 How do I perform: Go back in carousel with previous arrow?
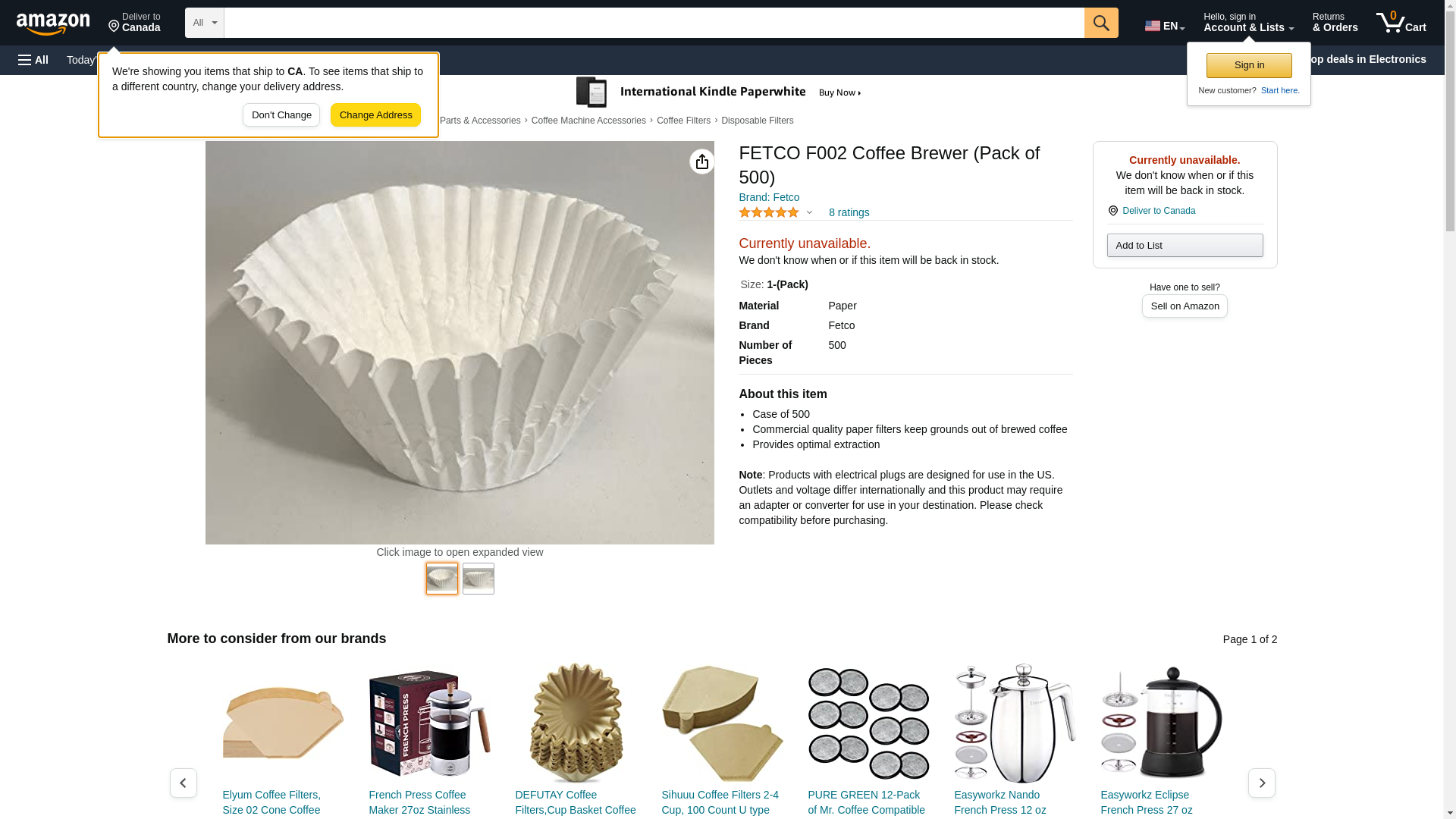pos(183,783)
